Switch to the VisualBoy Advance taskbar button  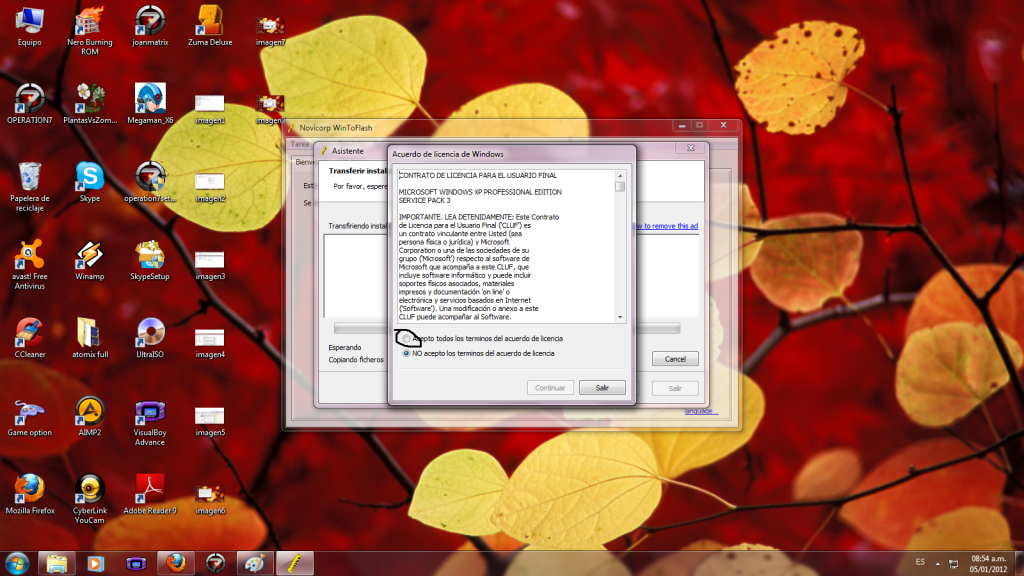tap(136, 563)
